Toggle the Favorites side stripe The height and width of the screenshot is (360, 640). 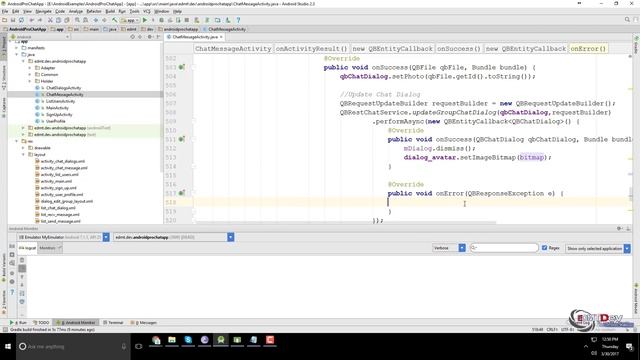coord(3,301)
